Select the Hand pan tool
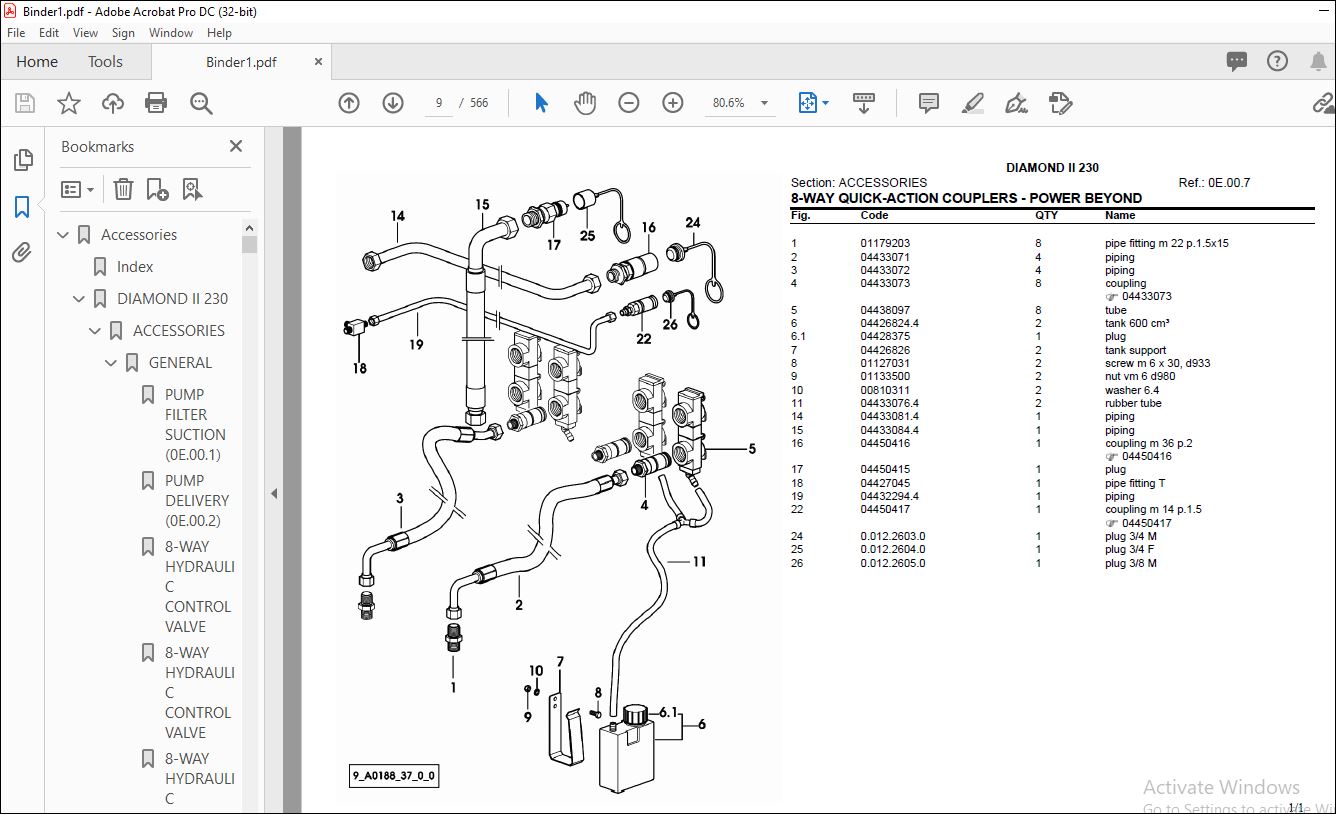 pos(585,103)
